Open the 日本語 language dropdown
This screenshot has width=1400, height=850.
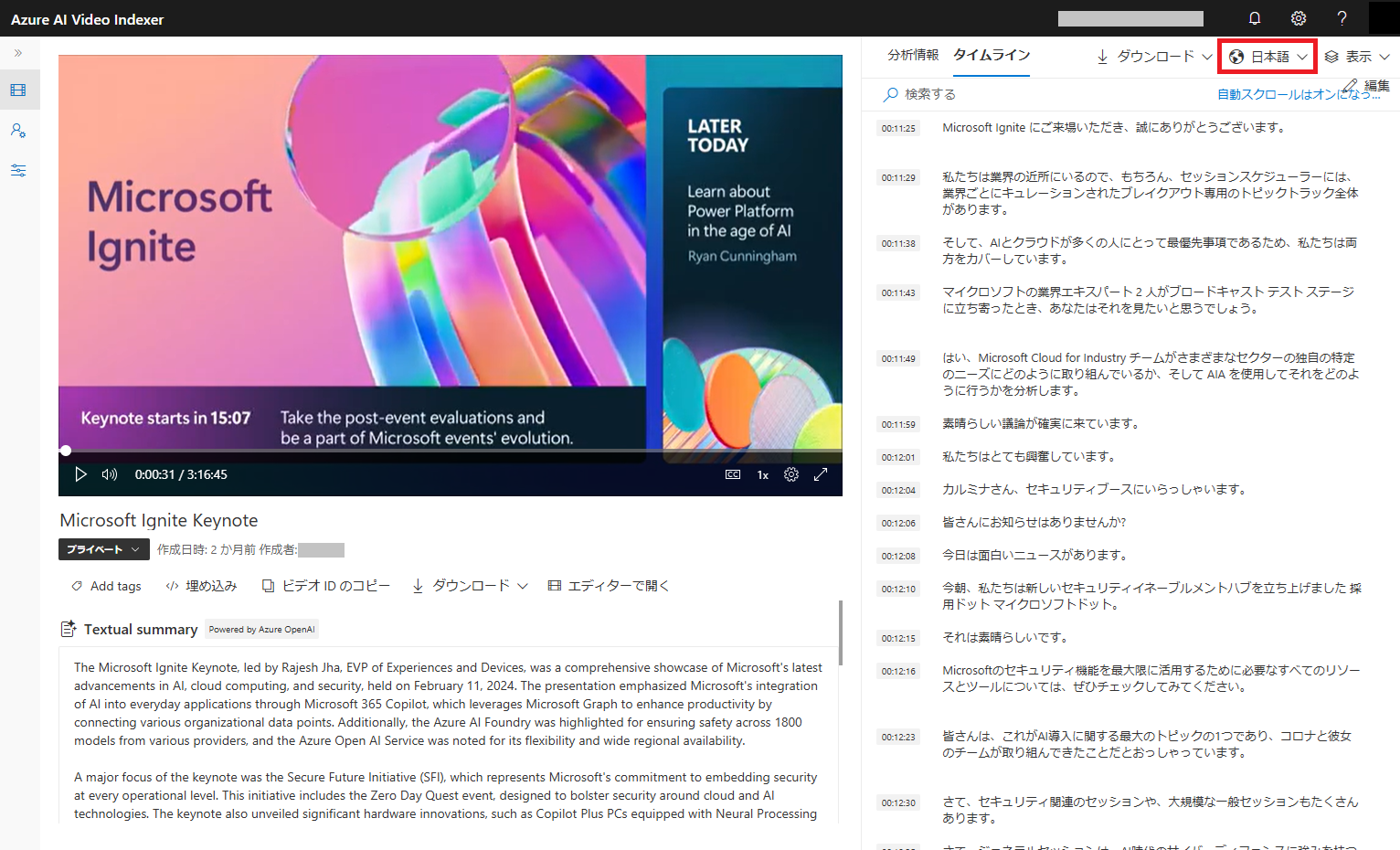1267,57
